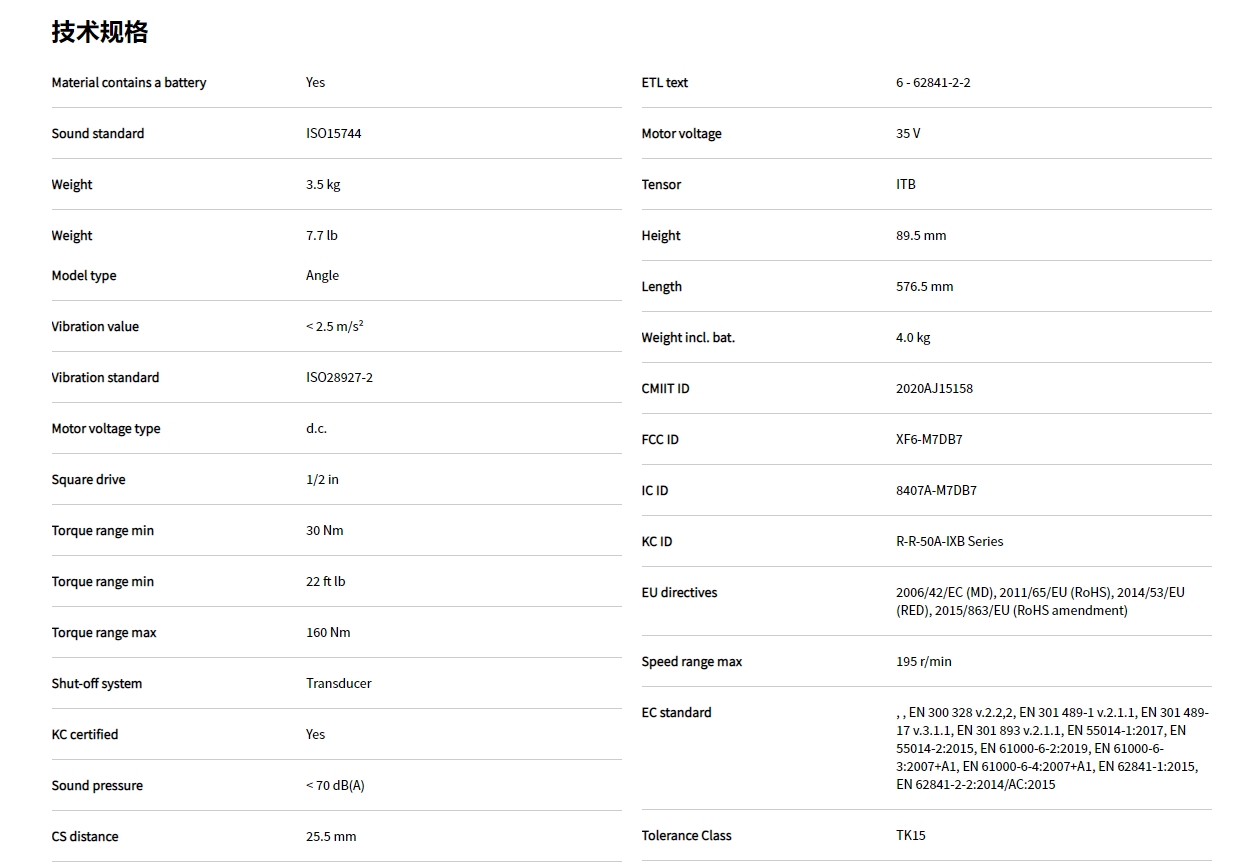Click the IC ID 8407A-M7DB7 value
This screenshot has width=1257, height=864.
click(x=936, y=490)
